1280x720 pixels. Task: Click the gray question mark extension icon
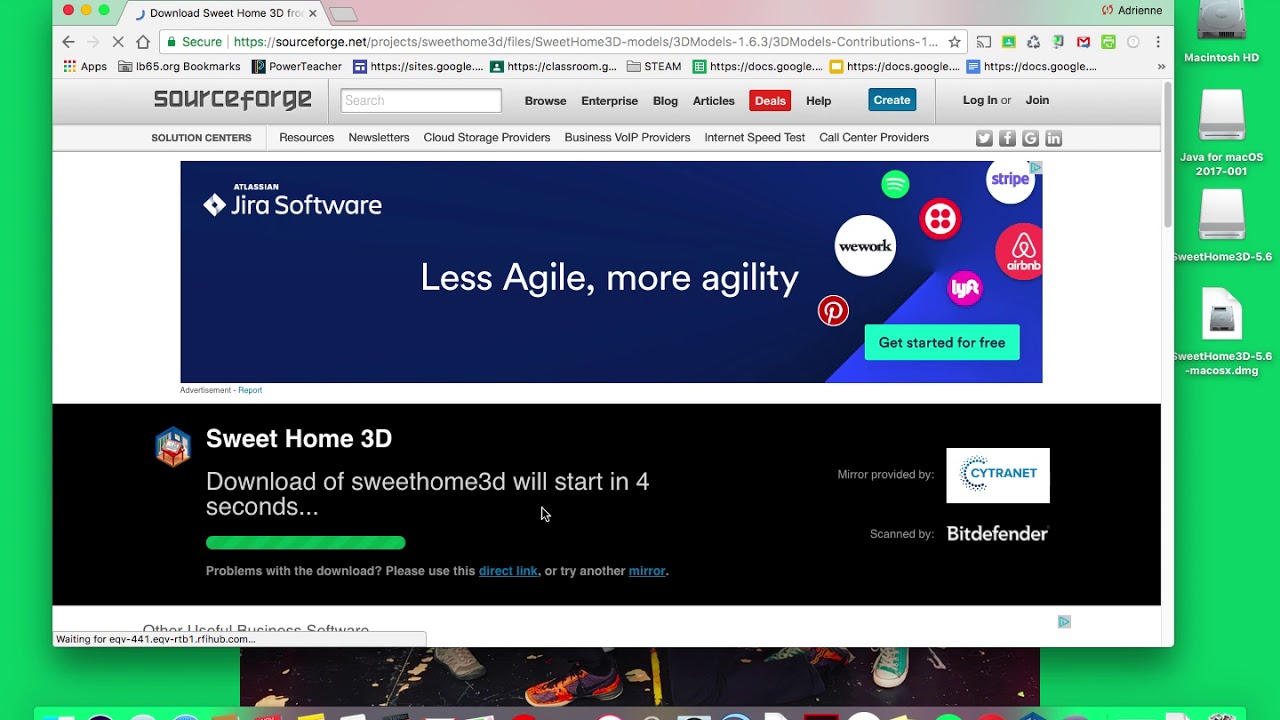1133,42
